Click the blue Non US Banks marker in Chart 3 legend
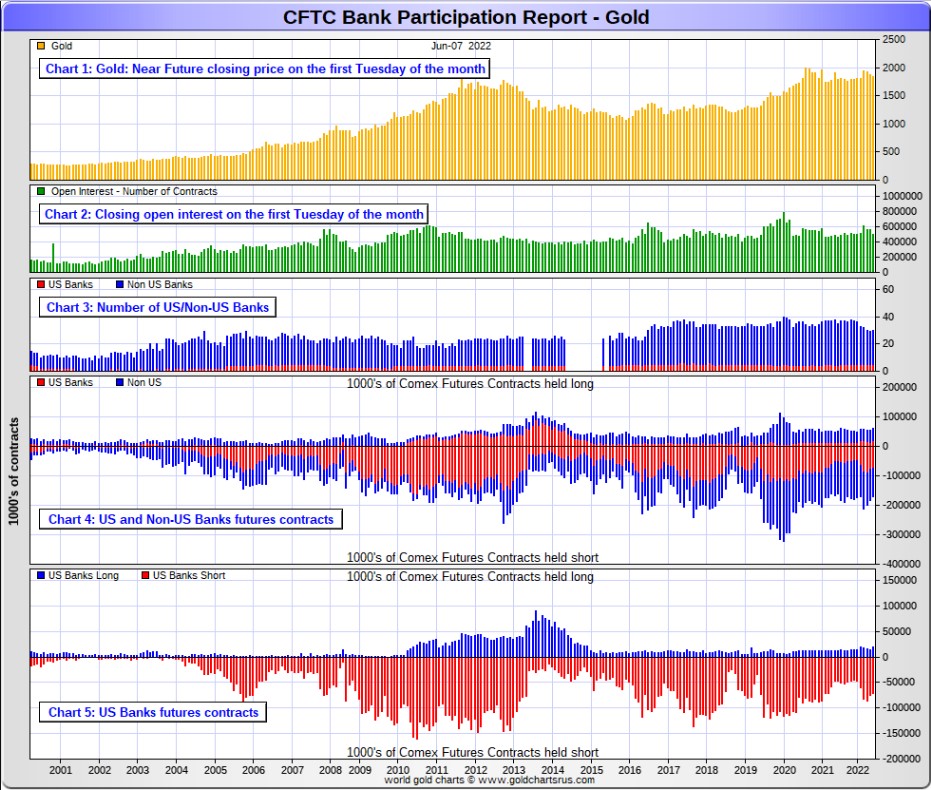The height and width of the screenshot is (790, 931). [x=121, y=285]
